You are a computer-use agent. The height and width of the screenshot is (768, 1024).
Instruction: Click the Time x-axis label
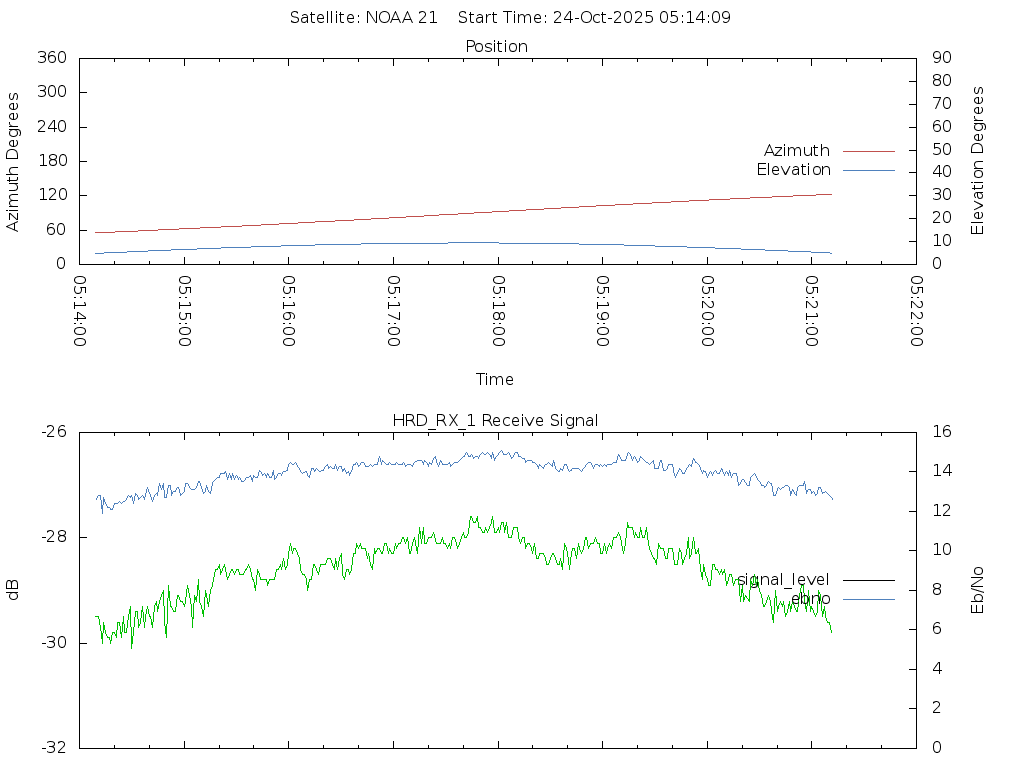[495, 379]
